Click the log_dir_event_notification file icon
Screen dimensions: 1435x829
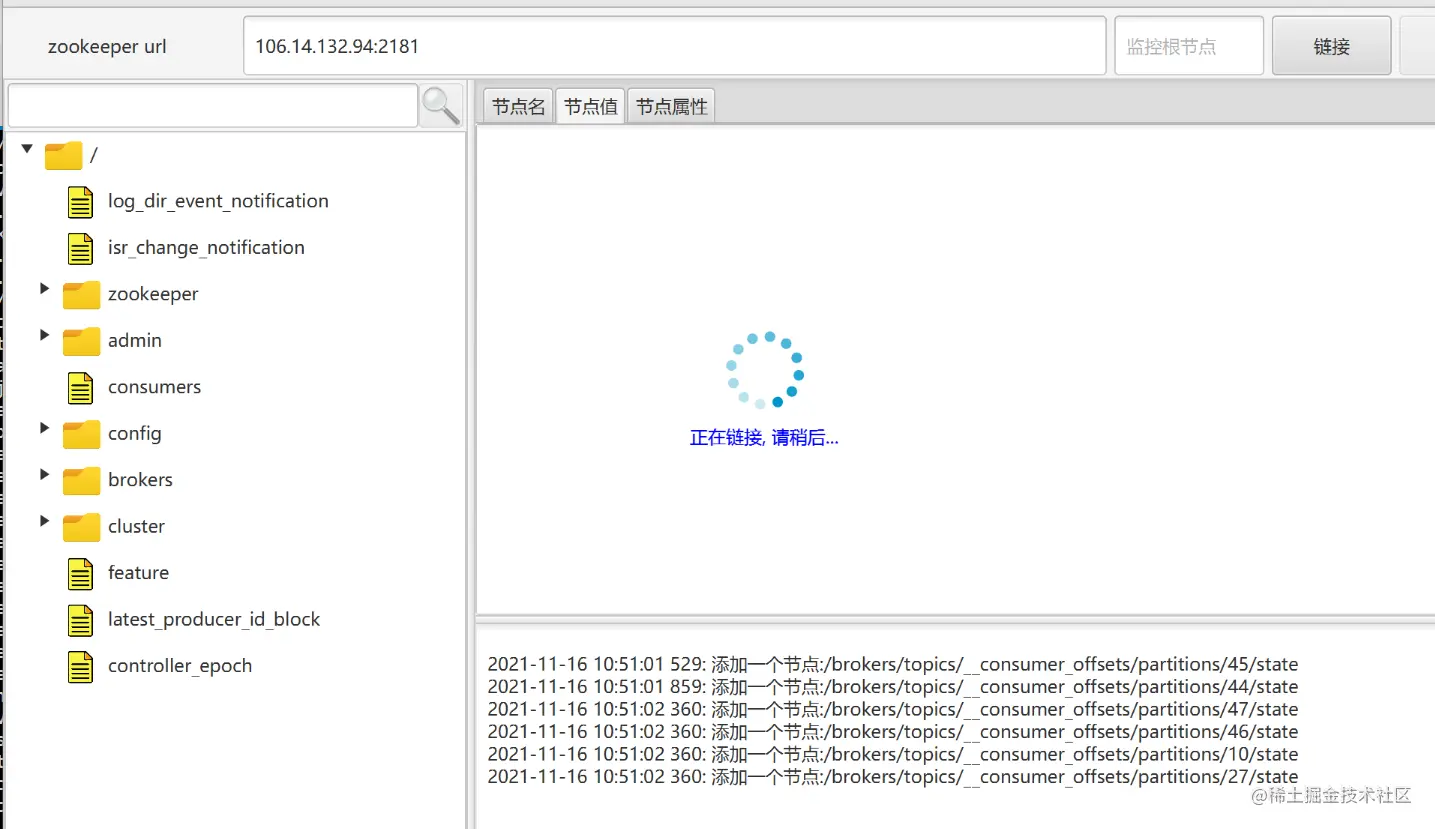[80, 202]
